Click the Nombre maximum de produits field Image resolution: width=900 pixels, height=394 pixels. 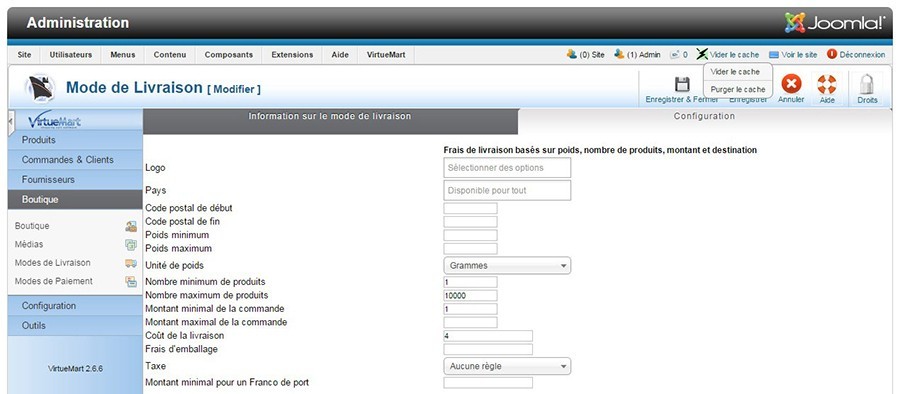pos(470,296)
